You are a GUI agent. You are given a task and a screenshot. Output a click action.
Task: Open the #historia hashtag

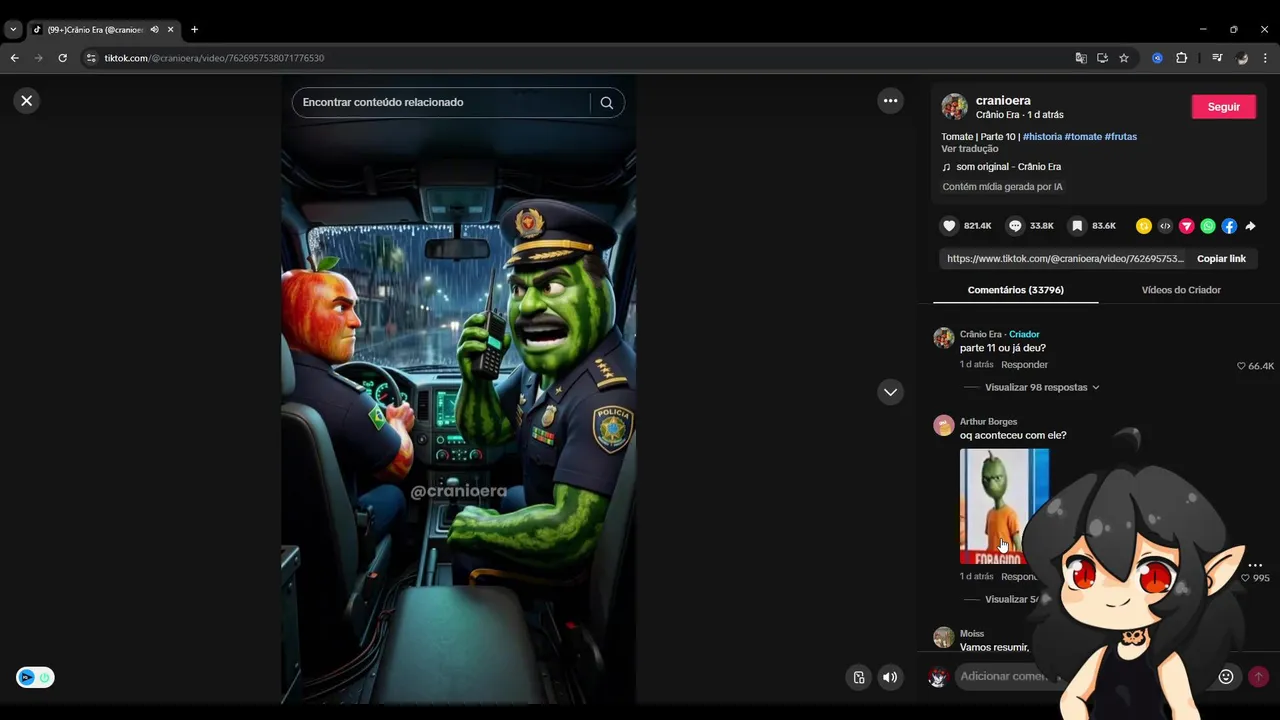[1042, 136]
